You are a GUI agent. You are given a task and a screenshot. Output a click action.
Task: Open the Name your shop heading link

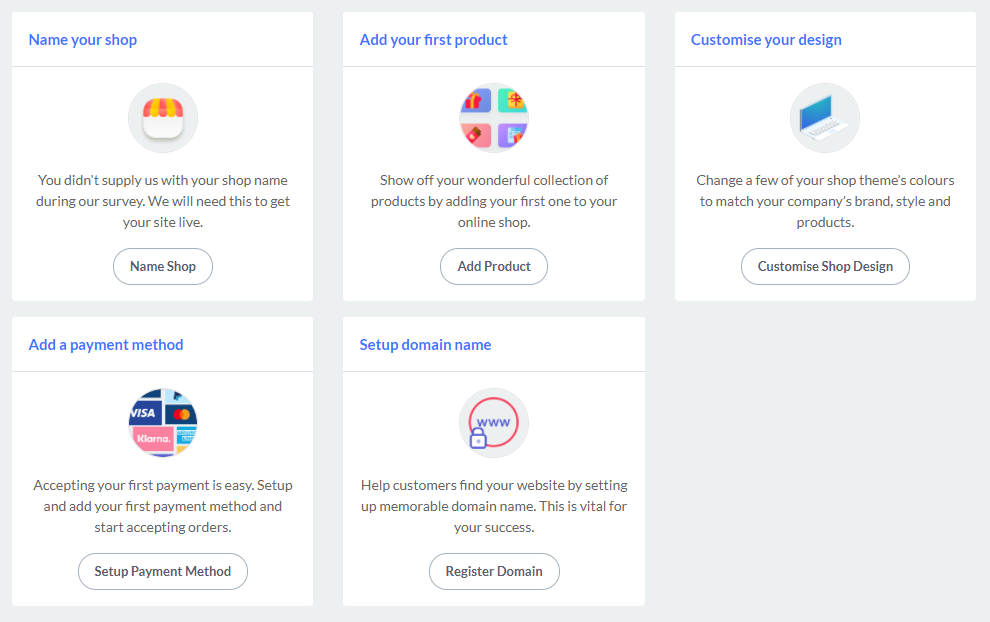tap(83, 39)
